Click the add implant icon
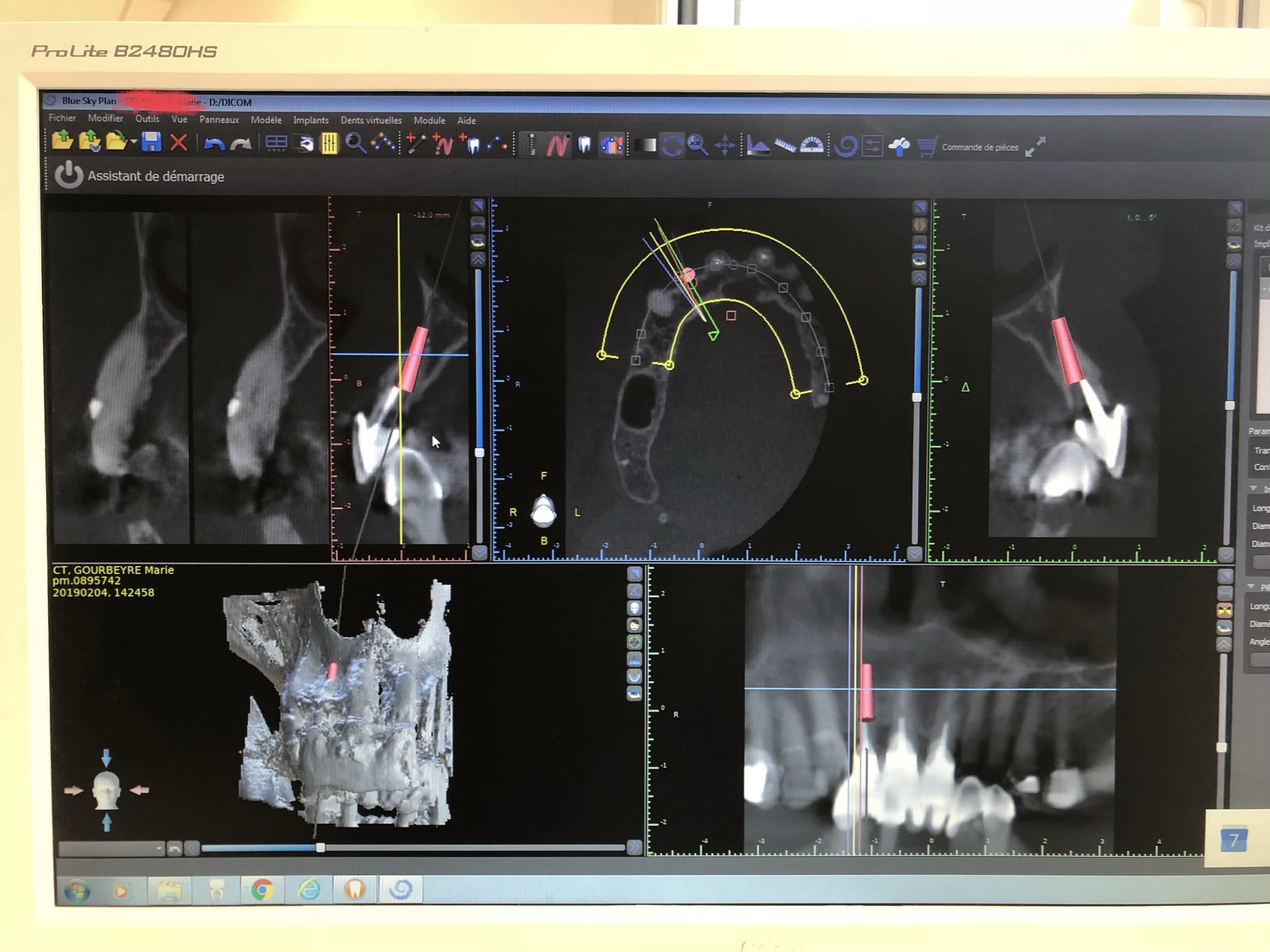This screenshot has height=952, width=1270. 415,144
